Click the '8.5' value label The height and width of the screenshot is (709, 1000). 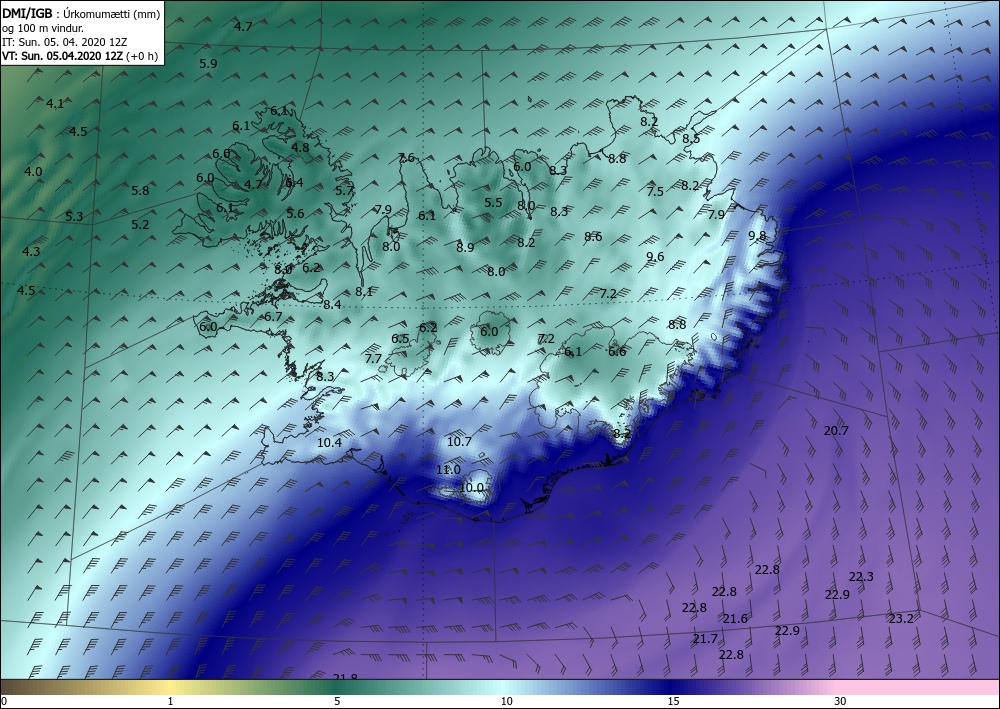(x=691, y=139)
